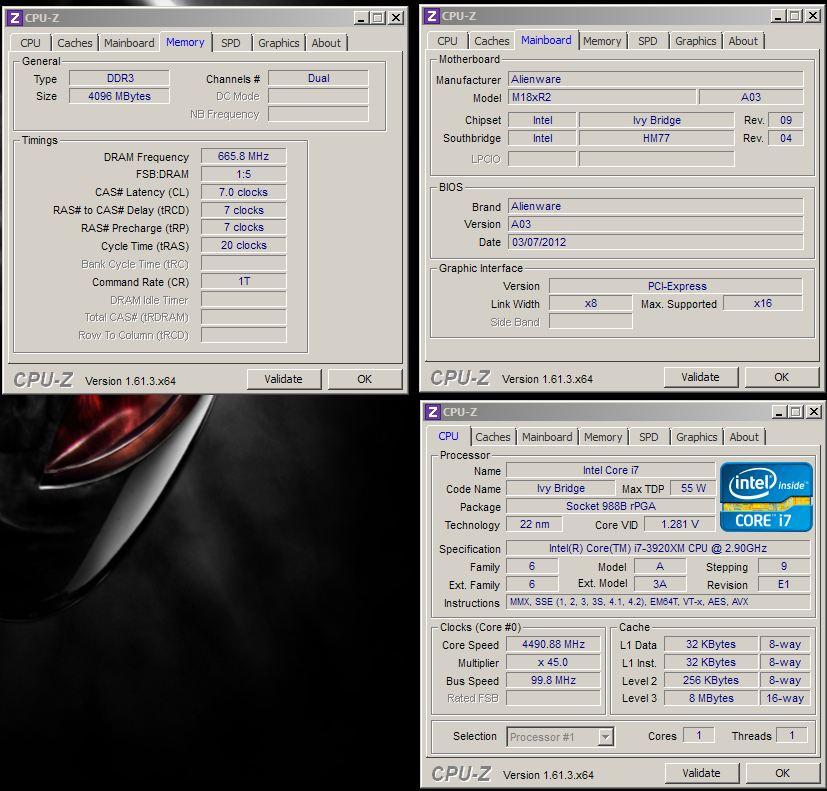The width and height of the screenshot is (827, 791).
Task: Open About tab in Memory window
Action: click(326, 43)
